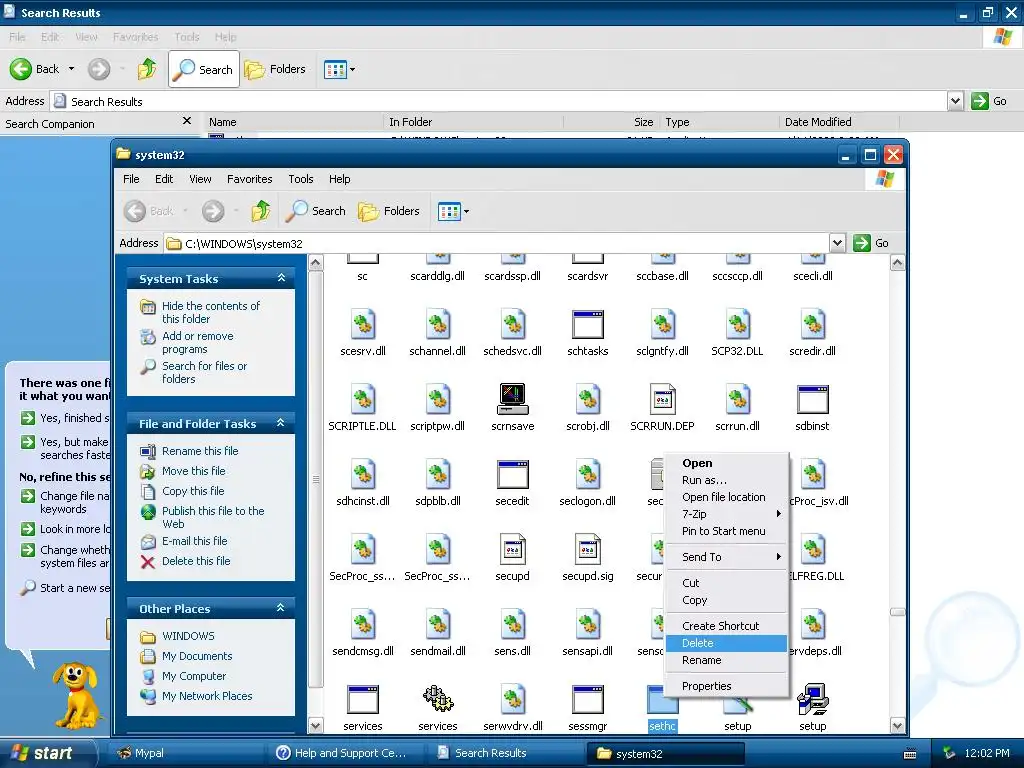The height and width of the screenshot is (768, 1024).
Task: Close the Search Companion pane
Action: coord(187,121)
